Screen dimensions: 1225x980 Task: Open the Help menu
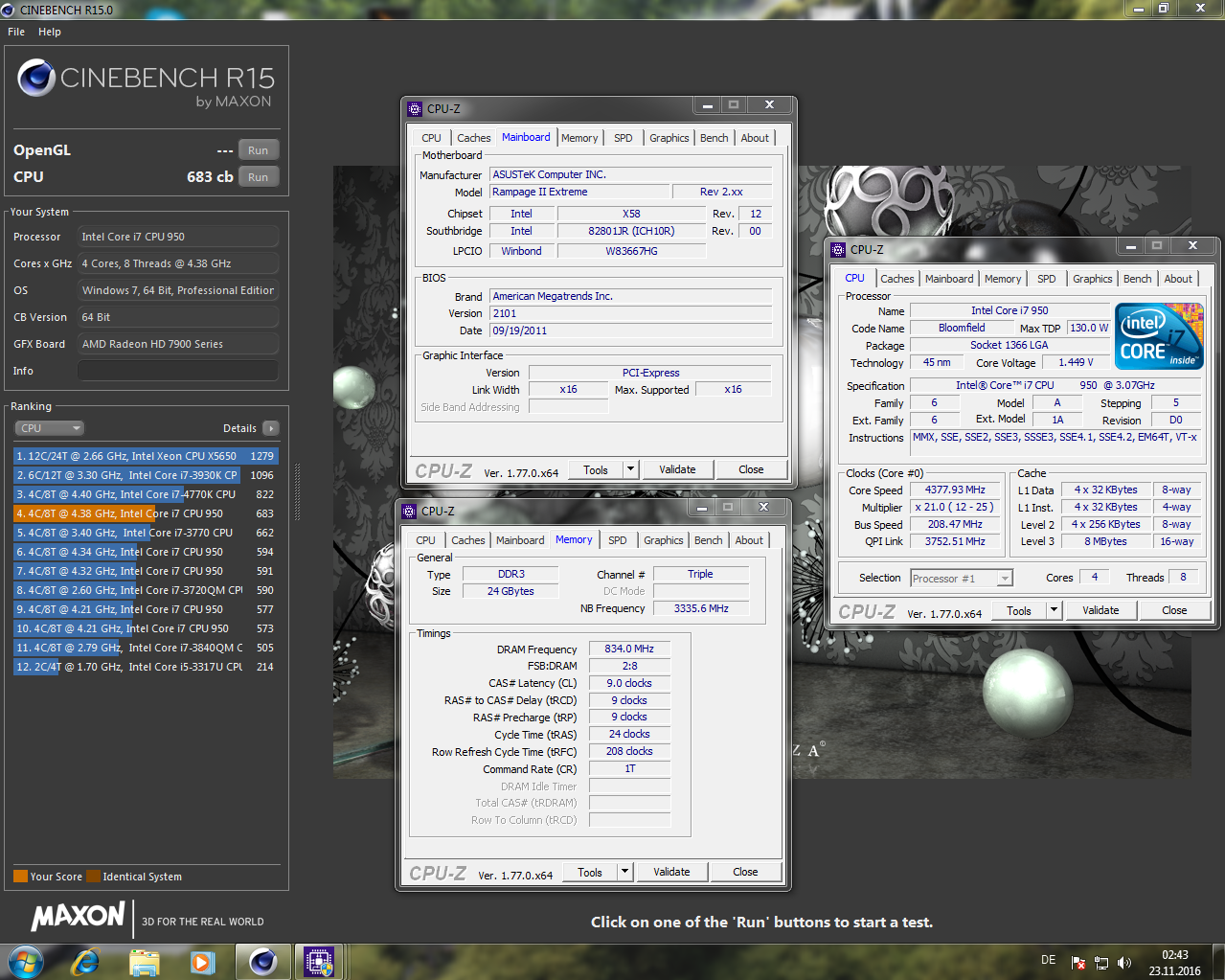(50, 32)
